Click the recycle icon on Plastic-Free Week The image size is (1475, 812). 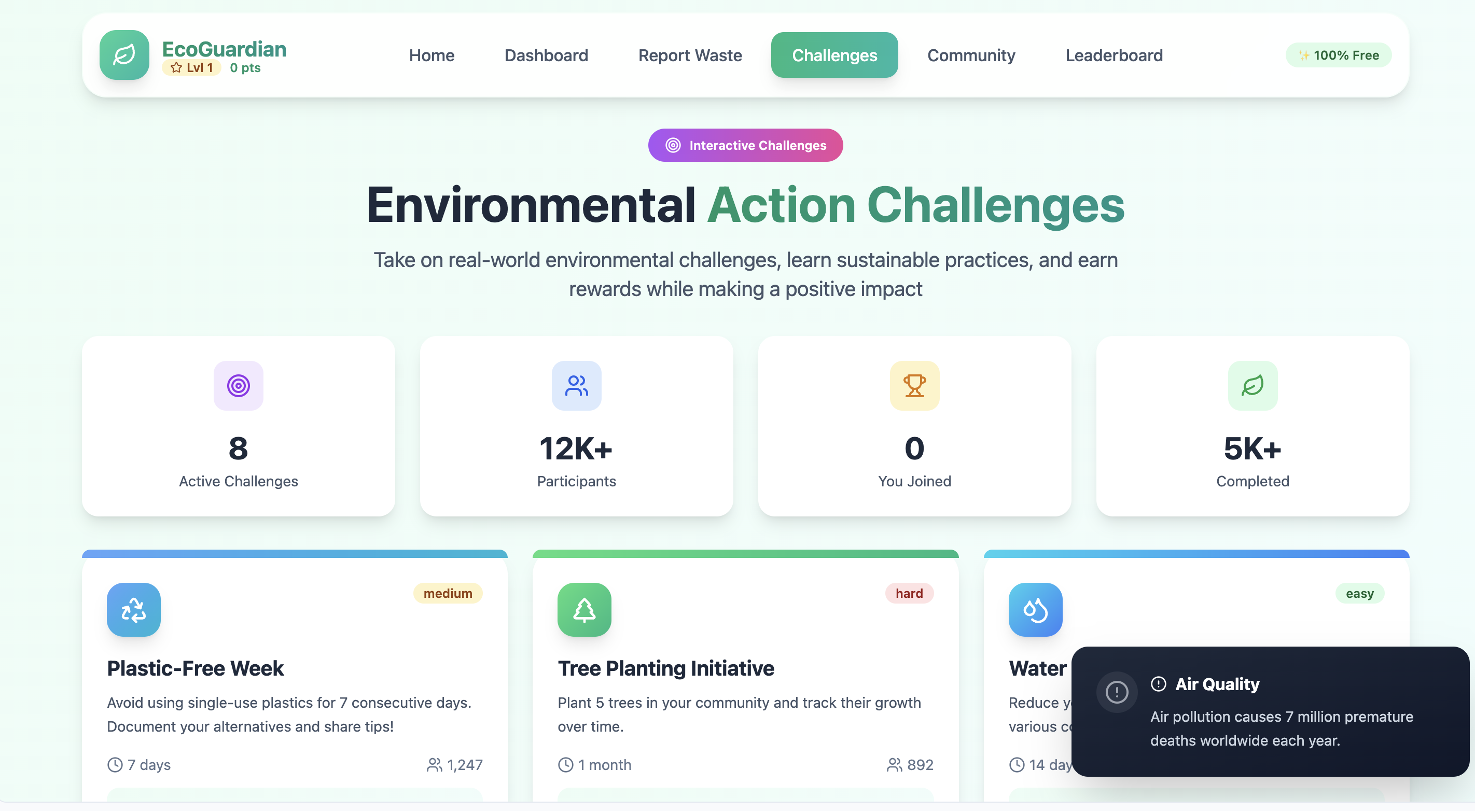click(x=133, y=610)
